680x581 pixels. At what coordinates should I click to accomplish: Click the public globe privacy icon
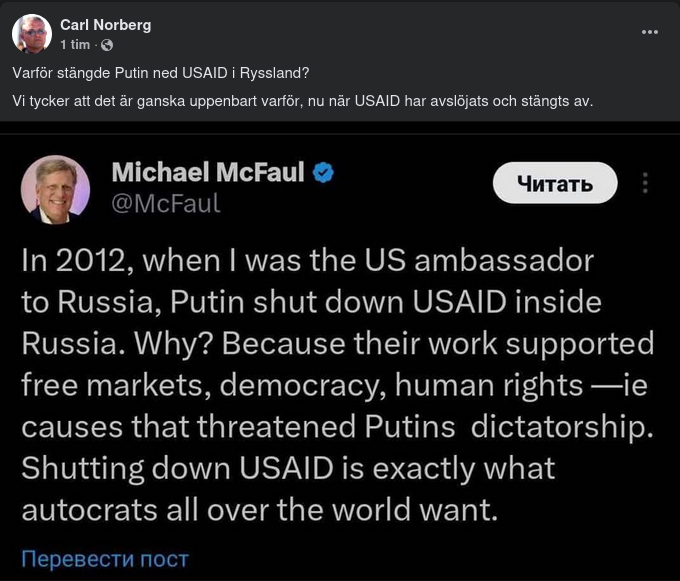[107, 45]
